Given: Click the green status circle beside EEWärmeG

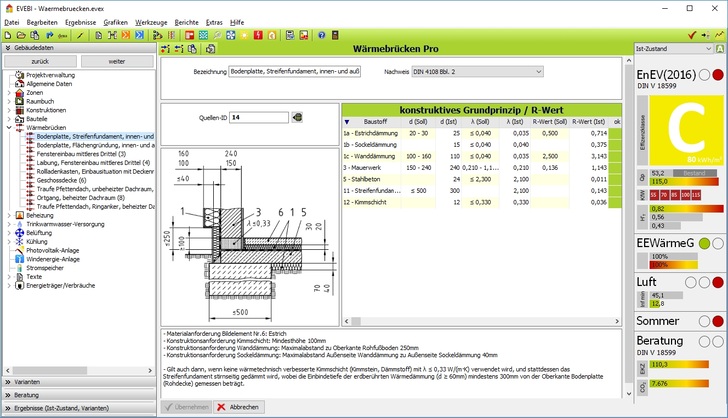Looking at the screenshot, I should tap(704, 243).
